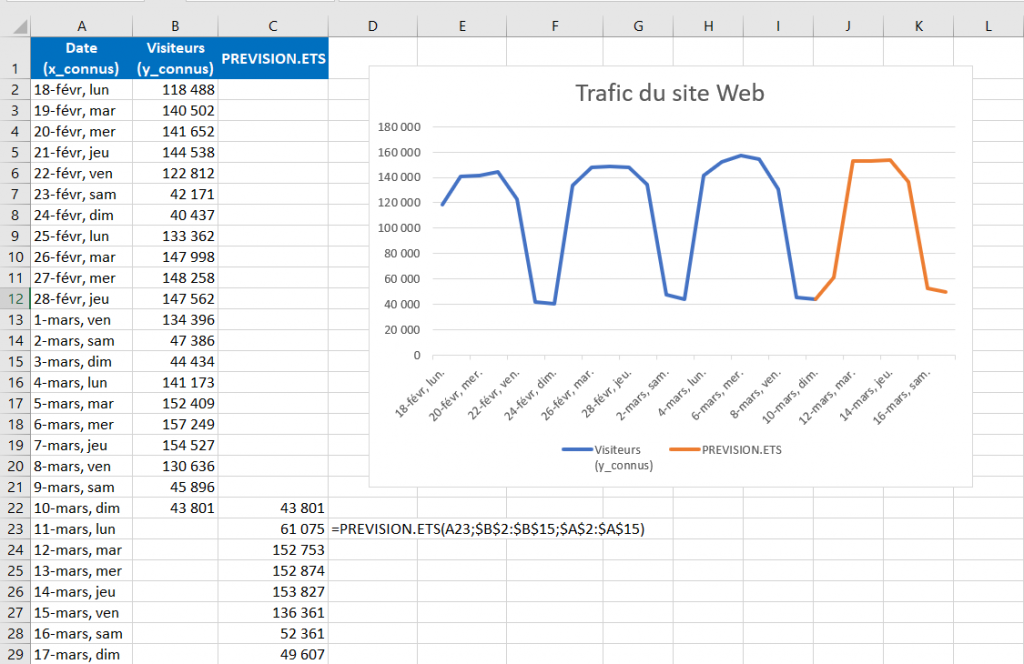
Task: Select row 12 header
Action: [x=17, y=299]
